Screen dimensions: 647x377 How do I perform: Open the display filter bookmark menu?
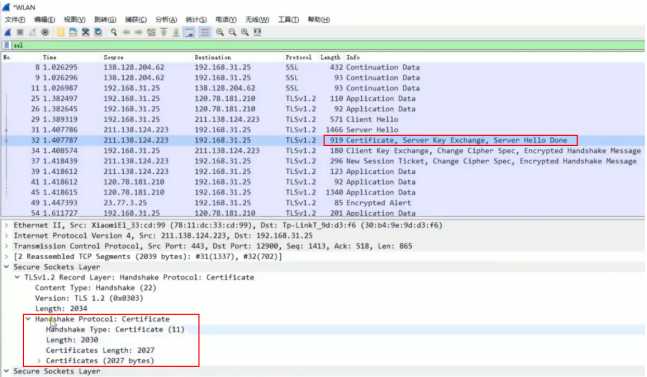(6, 45)
